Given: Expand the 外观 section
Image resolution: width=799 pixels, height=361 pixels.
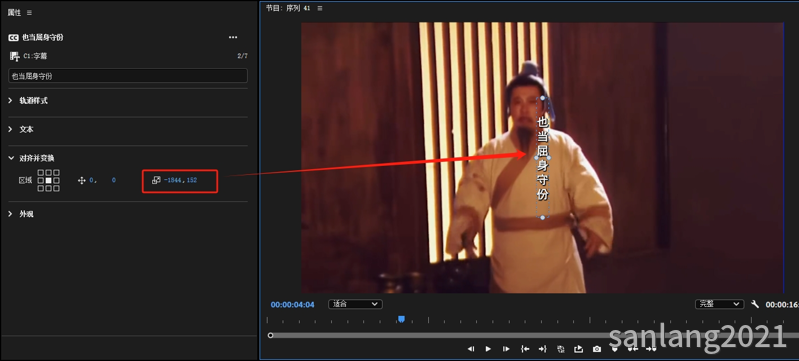Looking at the screenshot, I should tap(10, 214).
